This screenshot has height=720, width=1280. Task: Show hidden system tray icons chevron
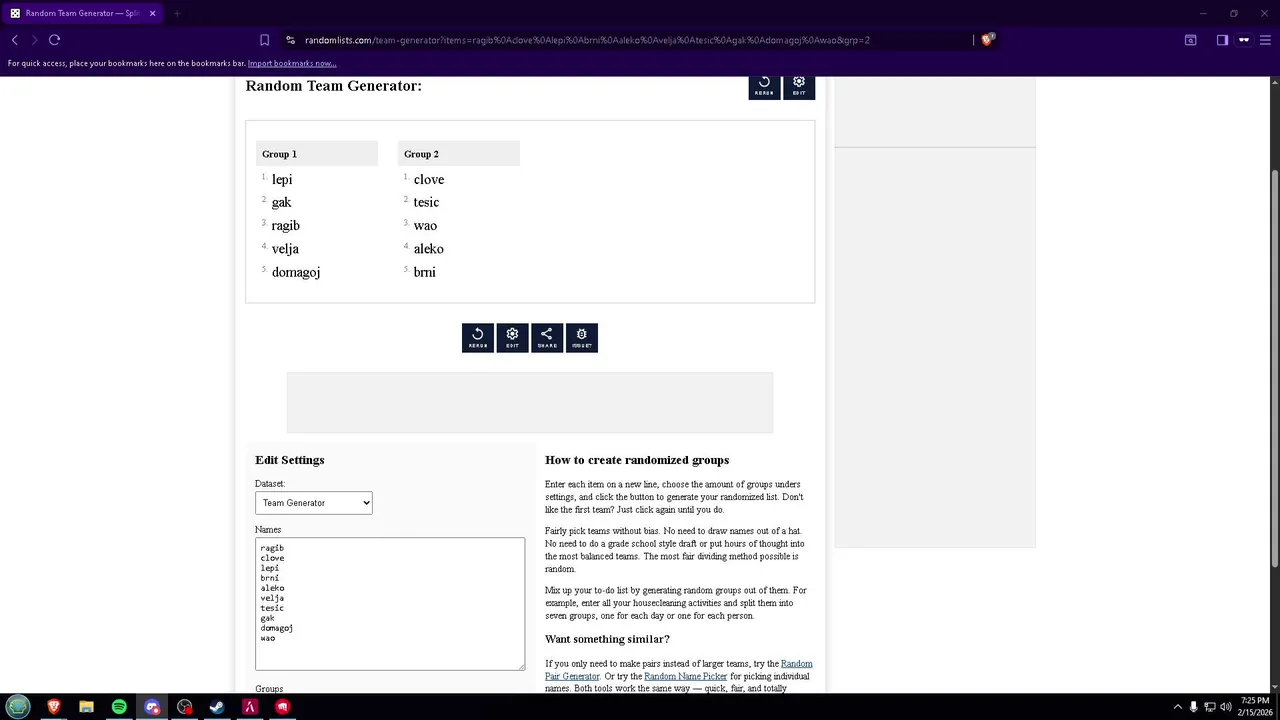point(1177,707)
